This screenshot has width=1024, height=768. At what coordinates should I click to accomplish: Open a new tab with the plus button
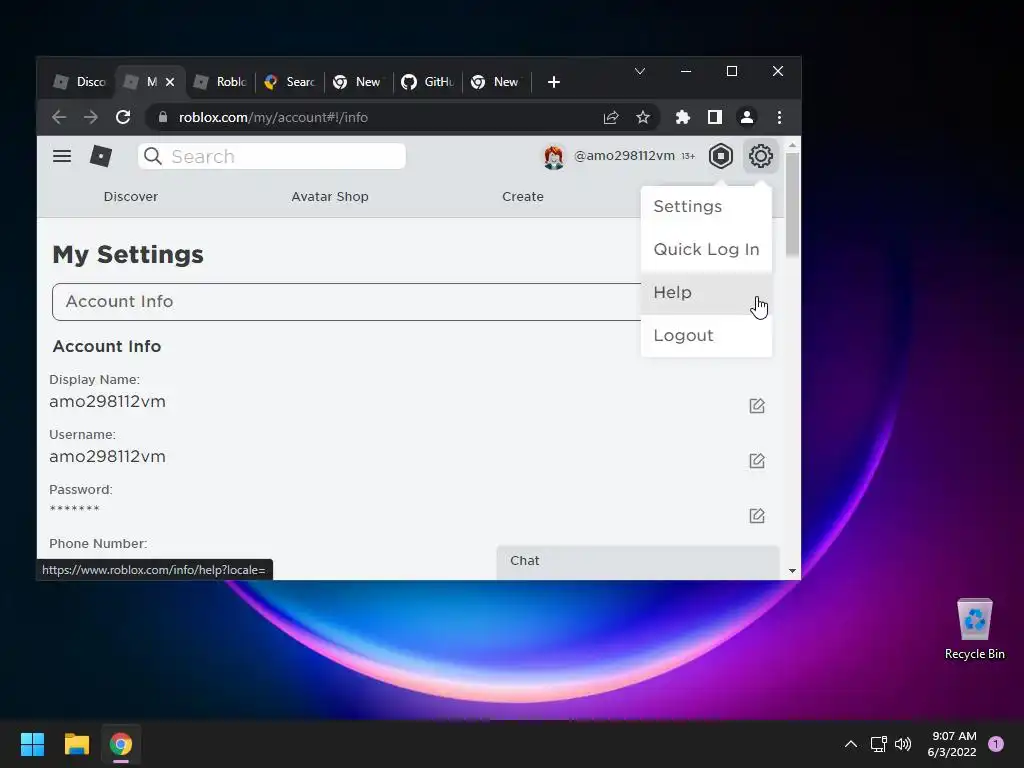[x=554, y=82]
